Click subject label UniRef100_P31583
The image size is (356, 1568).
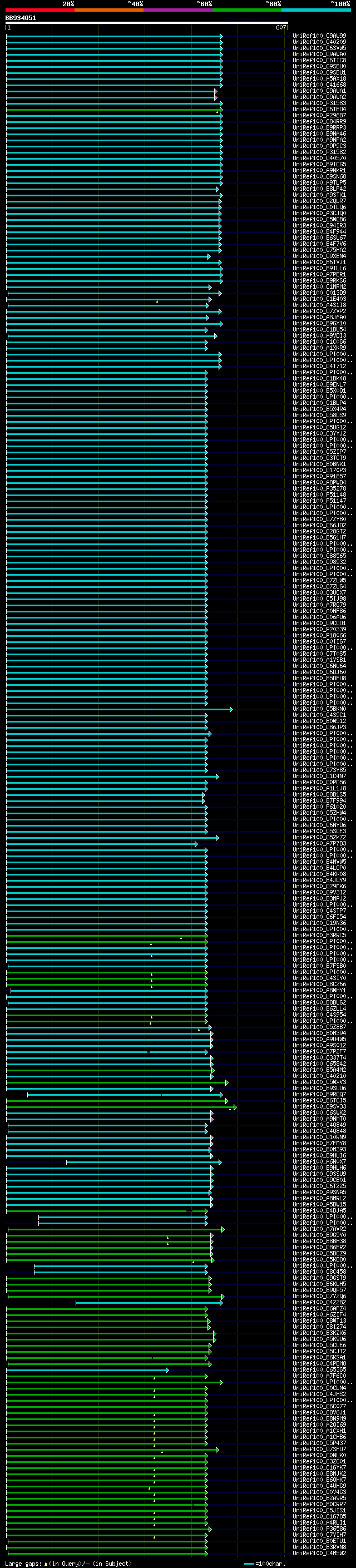coord(319,103)
